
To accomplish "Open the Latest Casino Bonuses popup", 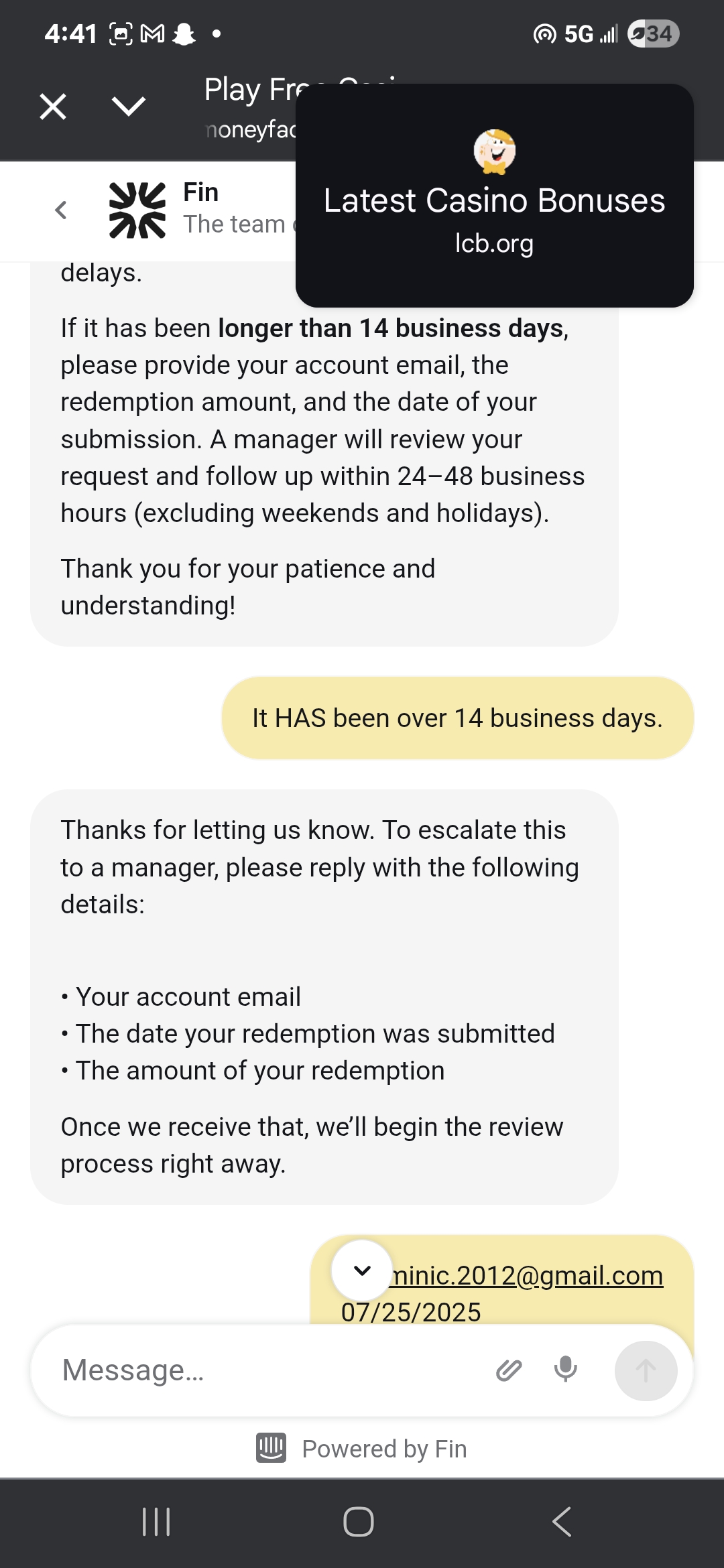I will pyautogui.click(x=494, y=201).
